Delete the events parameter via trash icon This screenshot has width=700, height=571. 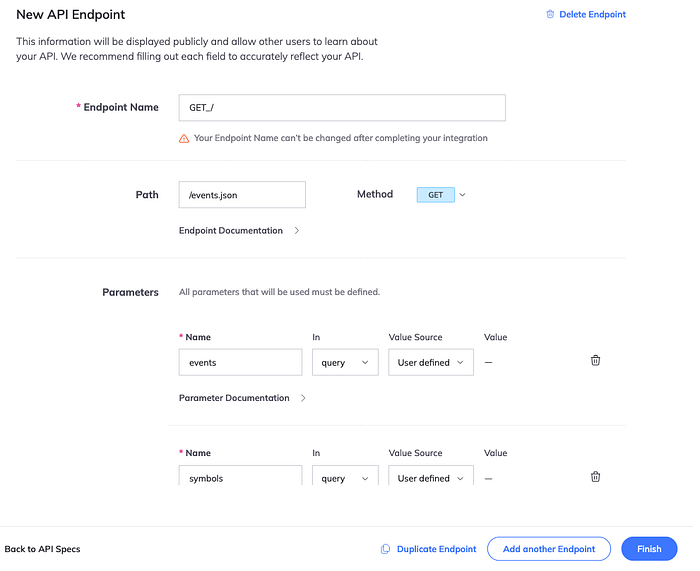[x=595, y=361]
